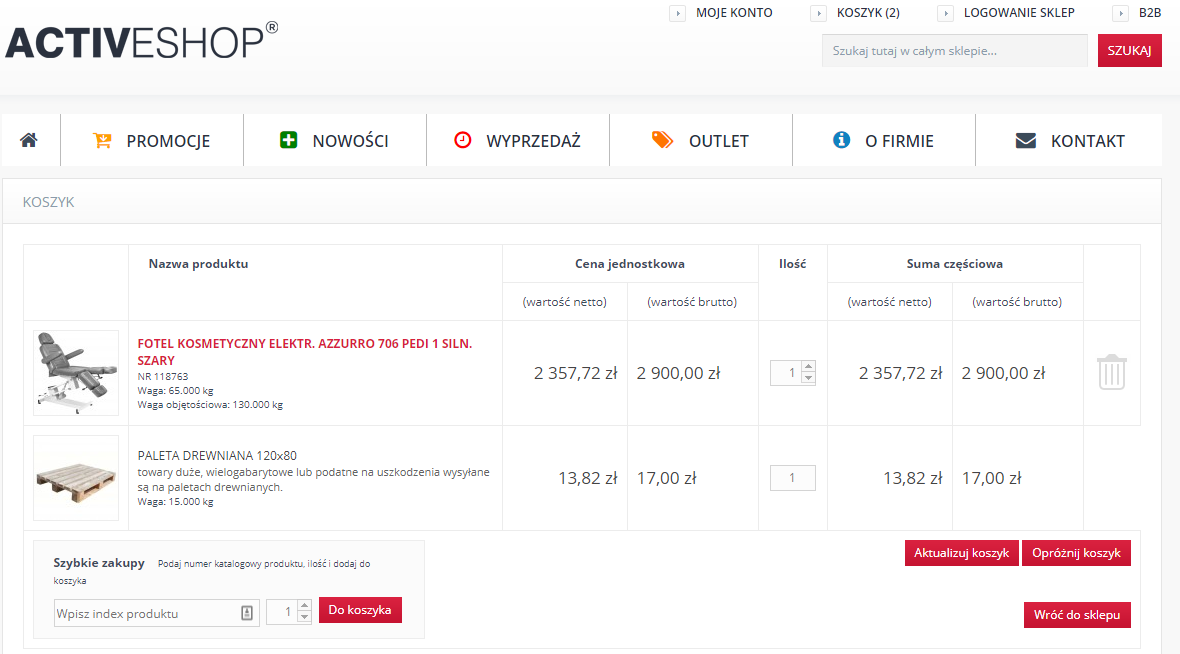Click the orange cart icon beside PROMOCJE

tap(102, 141)
